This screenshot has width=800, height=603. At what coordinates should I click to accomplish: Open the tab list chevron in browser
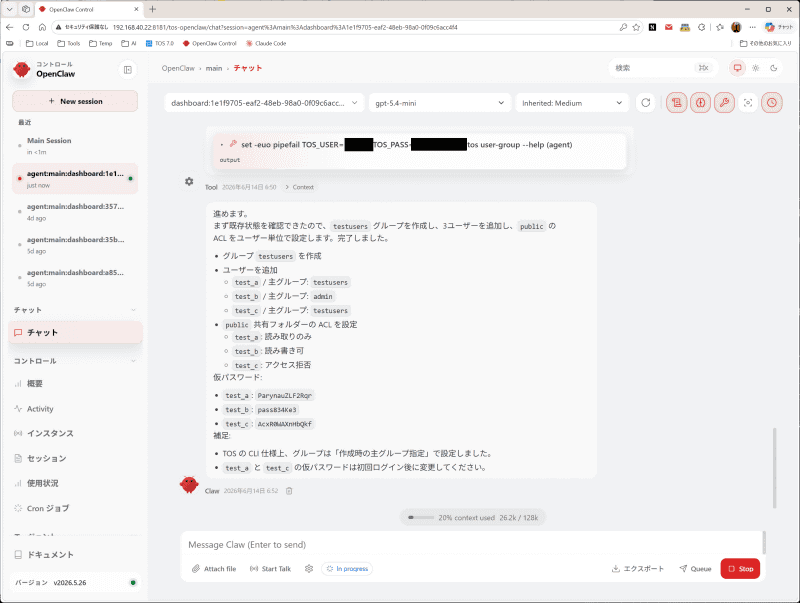point(9,9)
